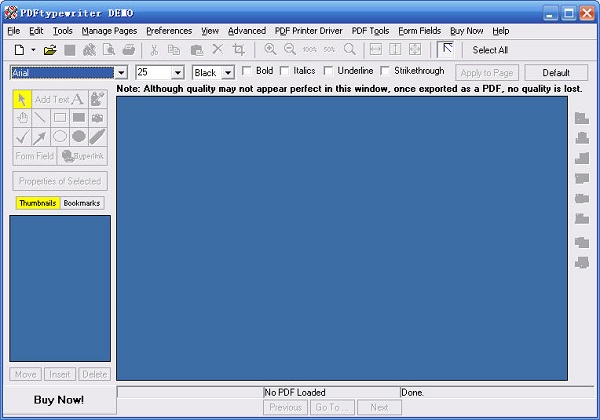Open the dropdown arrow beside New document

coord(33,50)
